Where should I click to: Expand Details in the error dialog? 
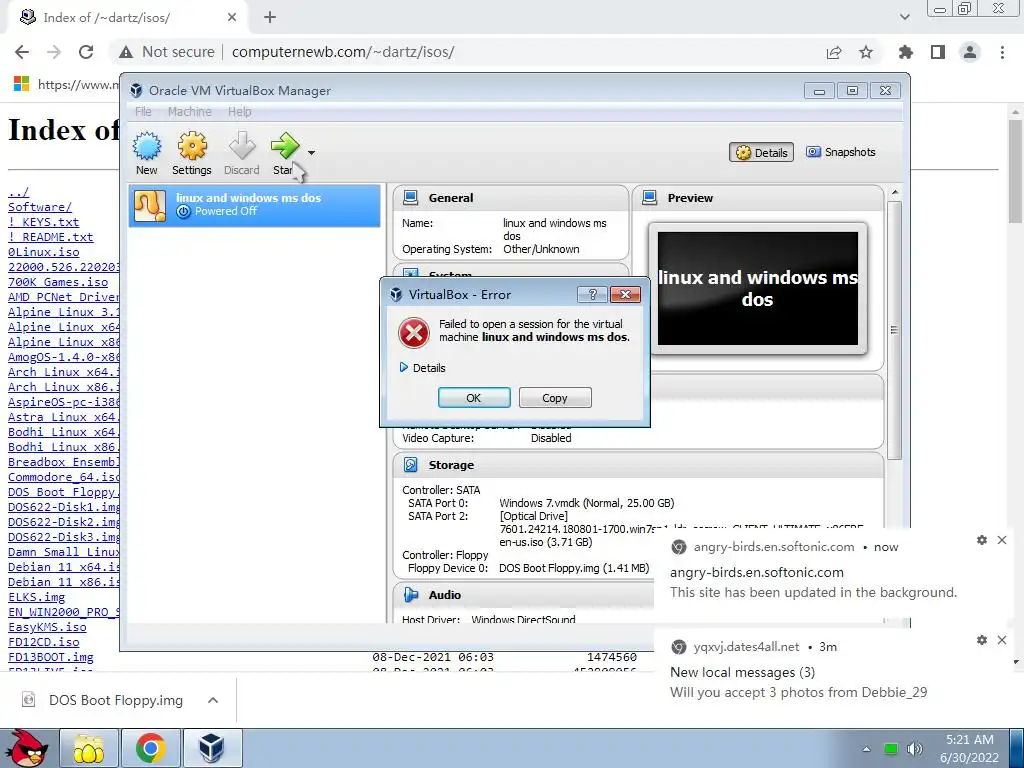(423, 368)
